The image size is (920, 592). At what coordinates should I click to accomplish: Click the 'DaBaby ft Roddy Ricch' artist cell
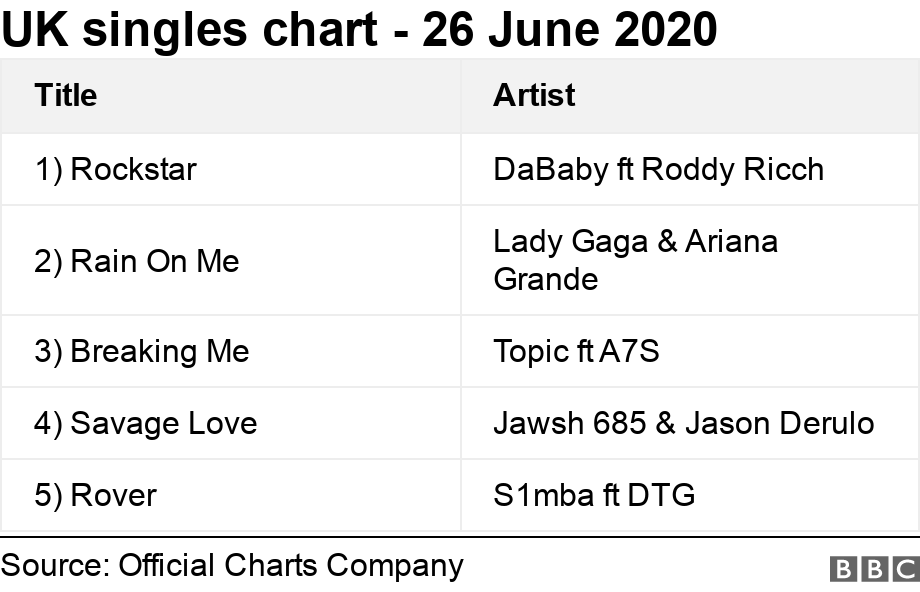point(658,169)
